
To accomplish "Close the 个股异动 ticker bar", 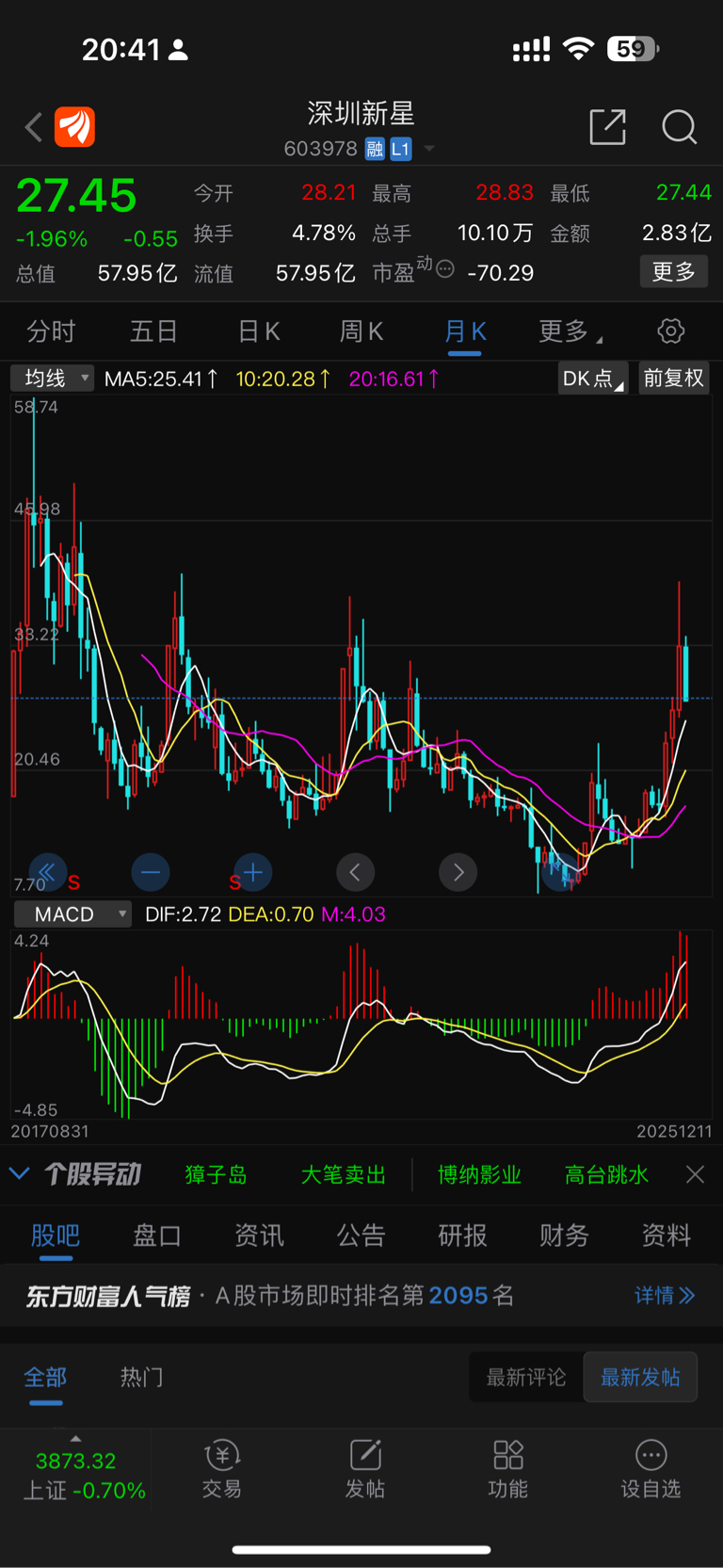I will (x=695, y=1174).
